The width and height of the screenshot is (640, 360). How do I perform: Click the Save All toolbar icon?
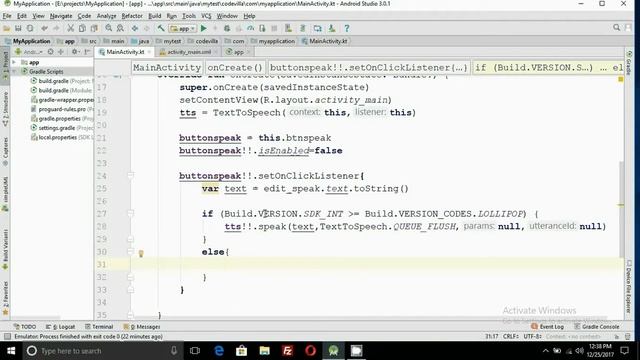point(18,29)
